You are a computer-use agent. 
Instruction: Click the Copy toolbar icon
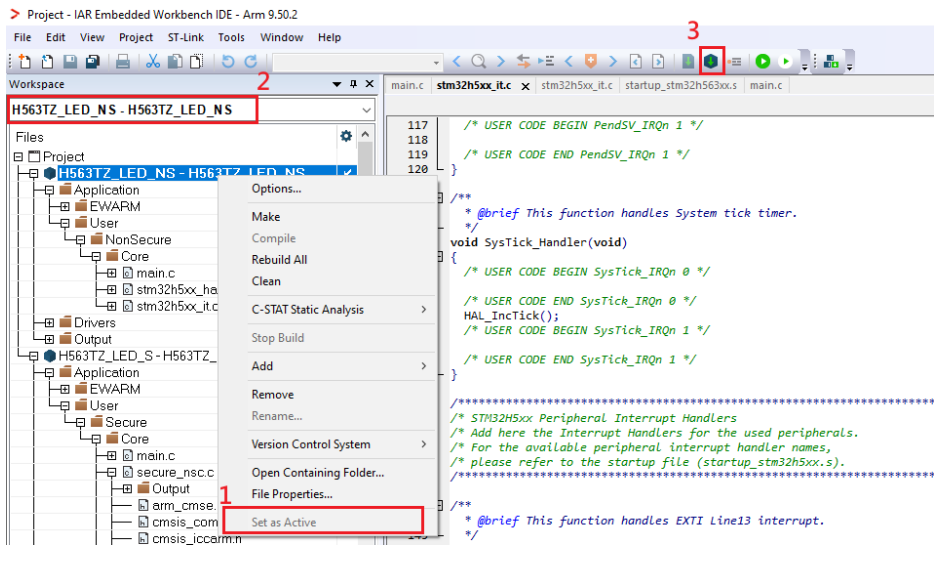click(175, 61)
